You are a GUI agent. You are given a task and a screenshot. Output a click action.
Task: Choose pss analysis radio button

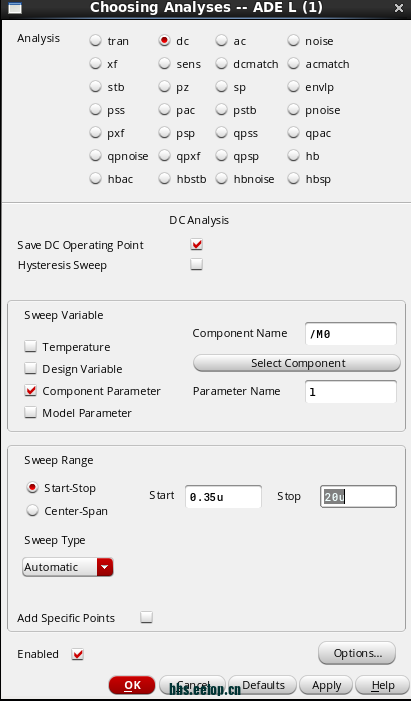point(95,110)
